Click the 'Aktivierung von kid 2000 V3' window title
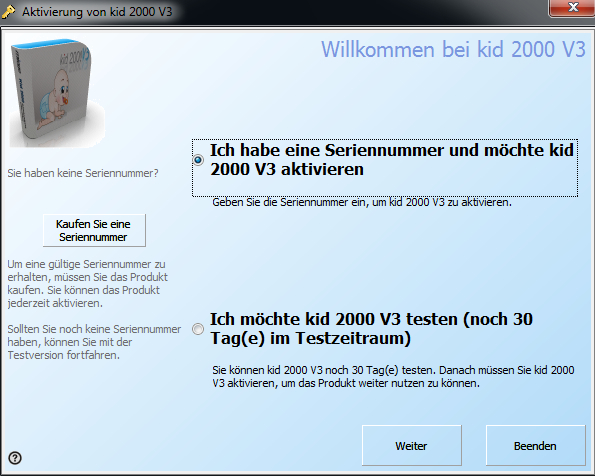 pyautogui.click(x=97, y=12)
